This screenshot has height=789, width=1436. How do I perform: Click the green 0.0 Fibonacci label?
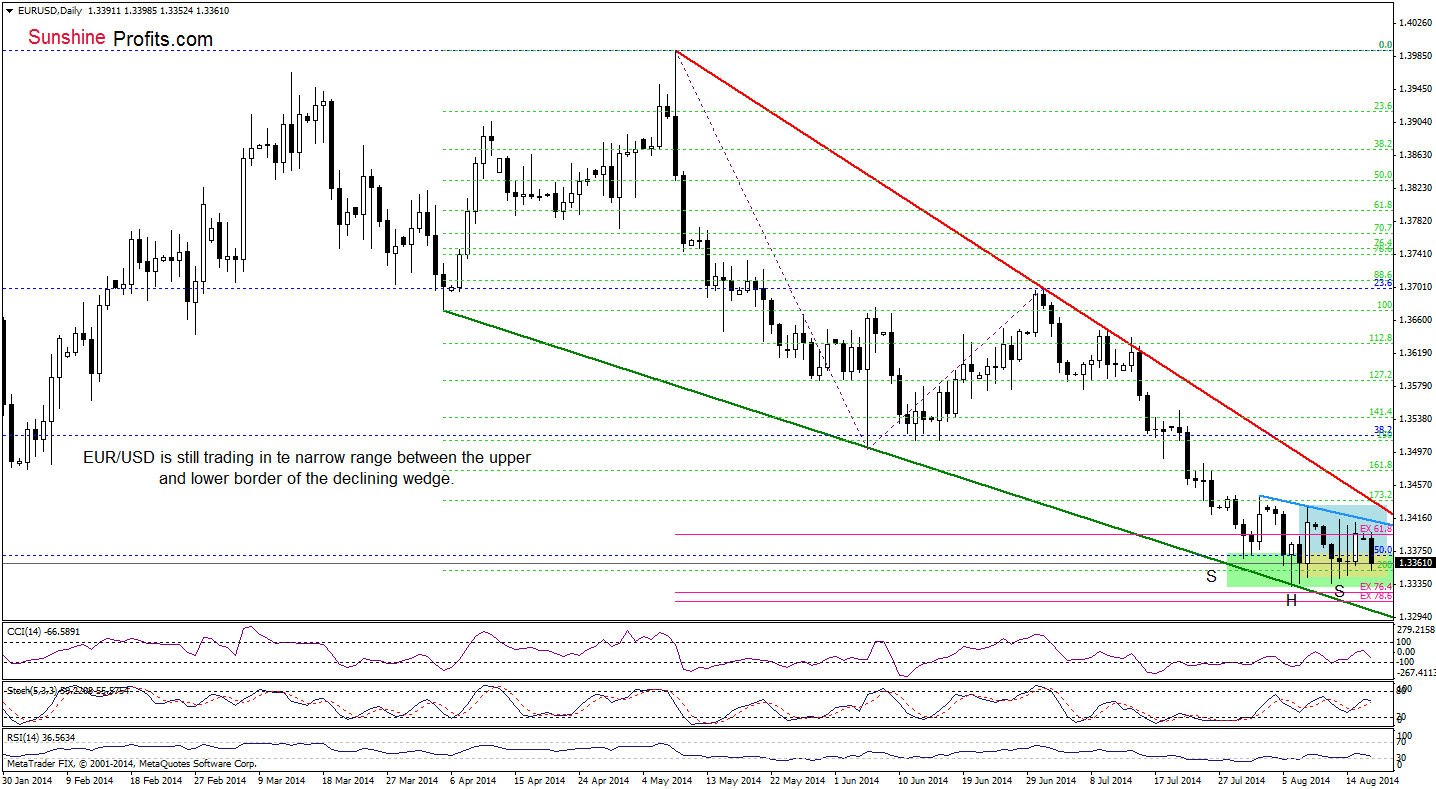(x=1386, y=45)
